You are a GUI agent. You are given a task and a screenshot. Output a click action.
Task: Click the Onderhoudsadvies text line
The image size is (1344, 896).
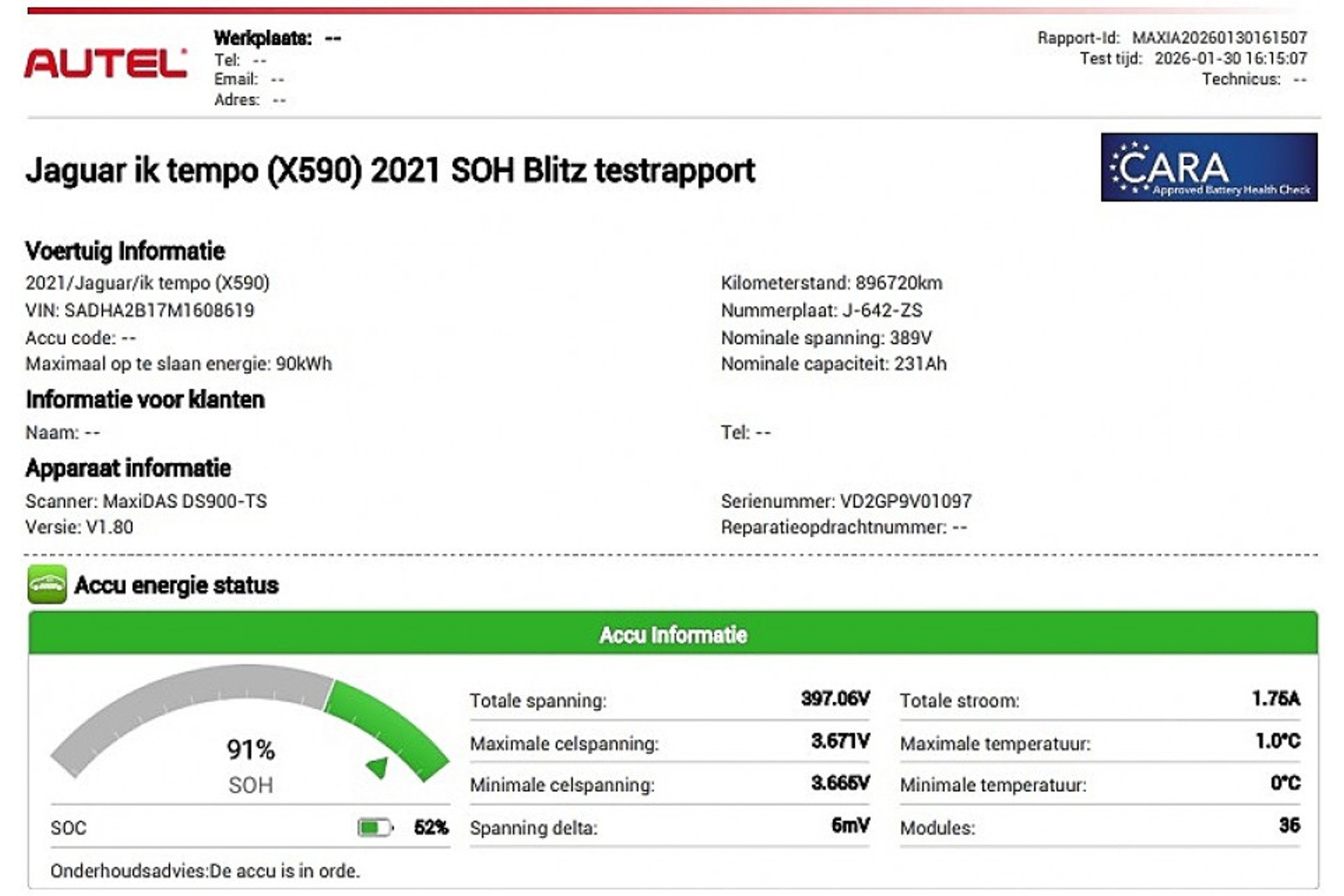point(205,871)
